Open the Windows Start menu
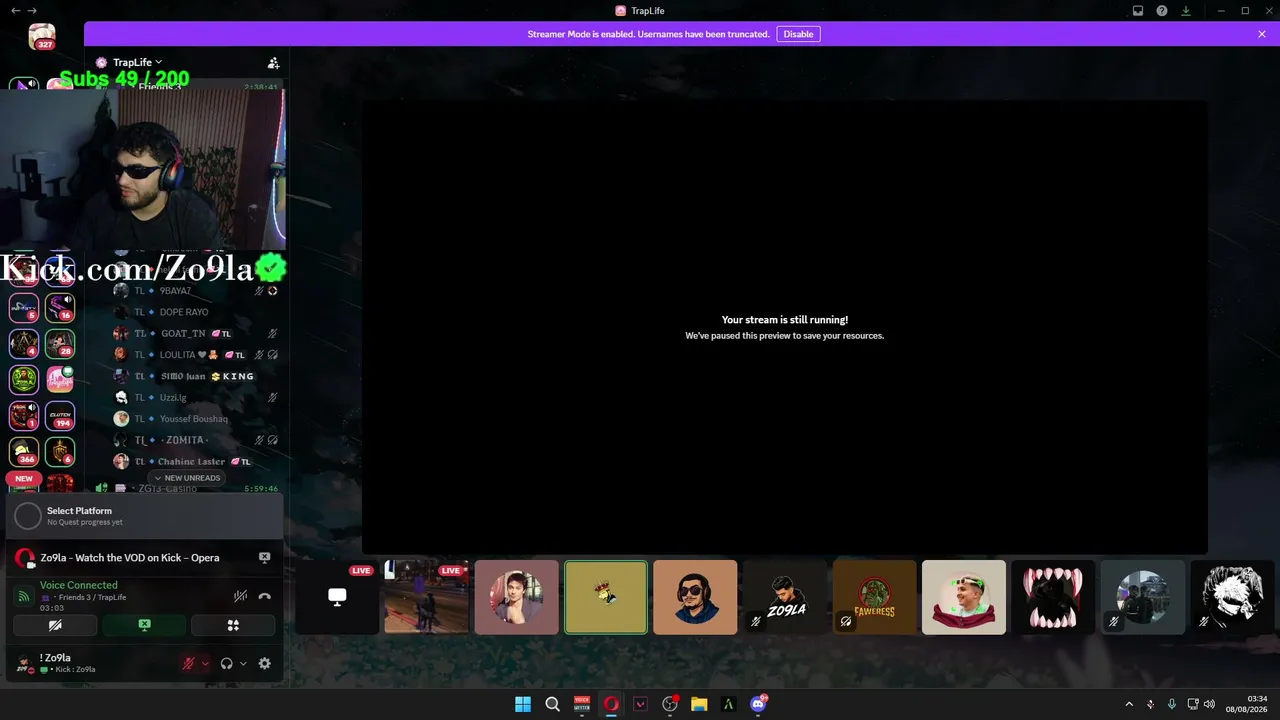This screenshot has height=720, width=1280. click(x=523, y=704)
